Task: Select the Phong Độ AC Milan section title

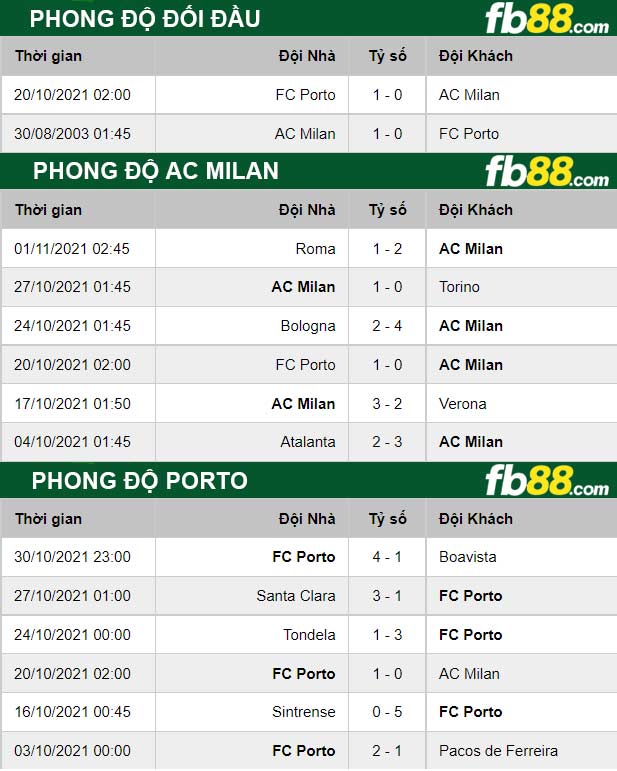Action: (155, 172)
